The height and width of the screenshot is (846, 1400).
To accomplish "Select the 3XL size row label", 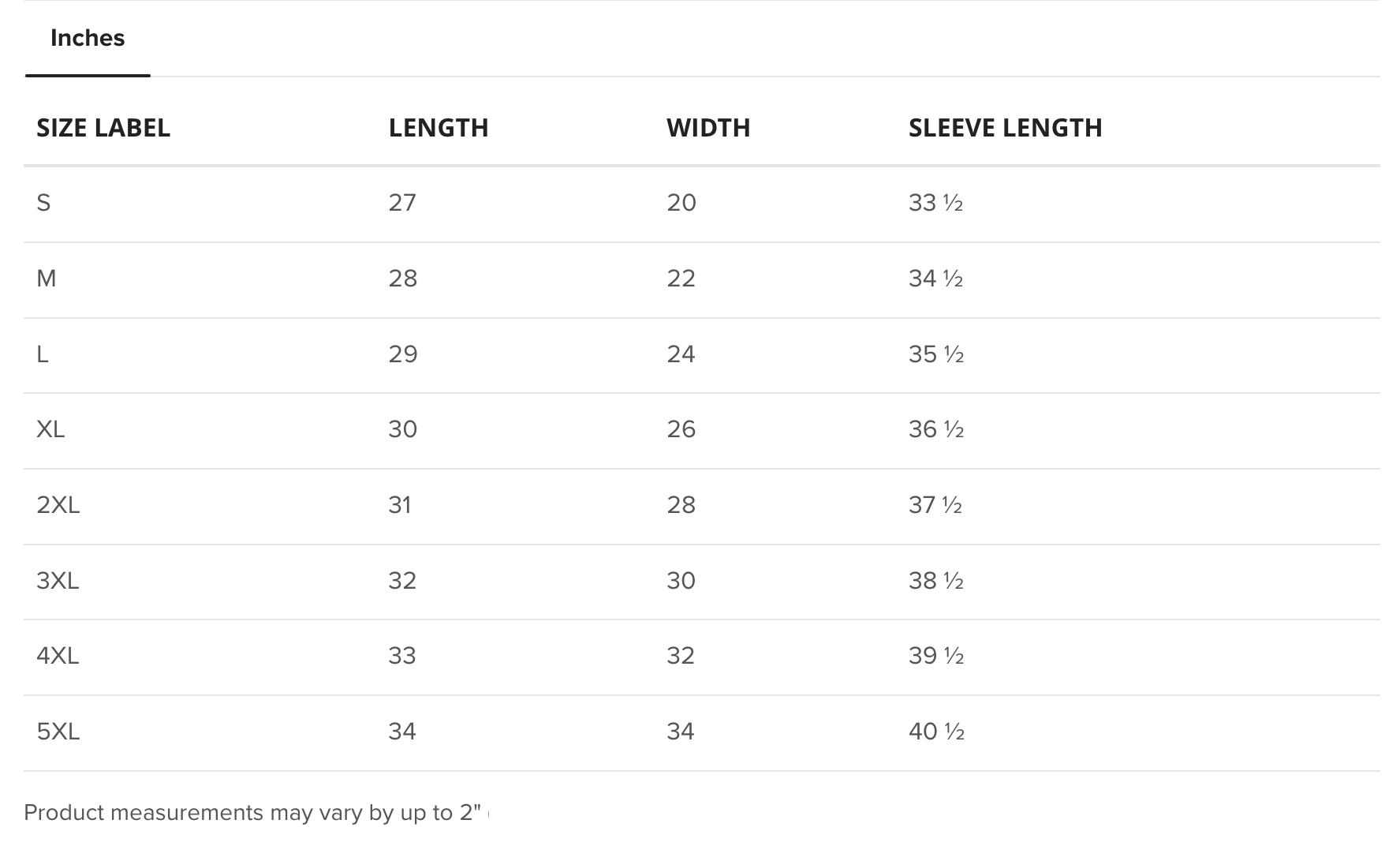I will (x=58, y=581).
